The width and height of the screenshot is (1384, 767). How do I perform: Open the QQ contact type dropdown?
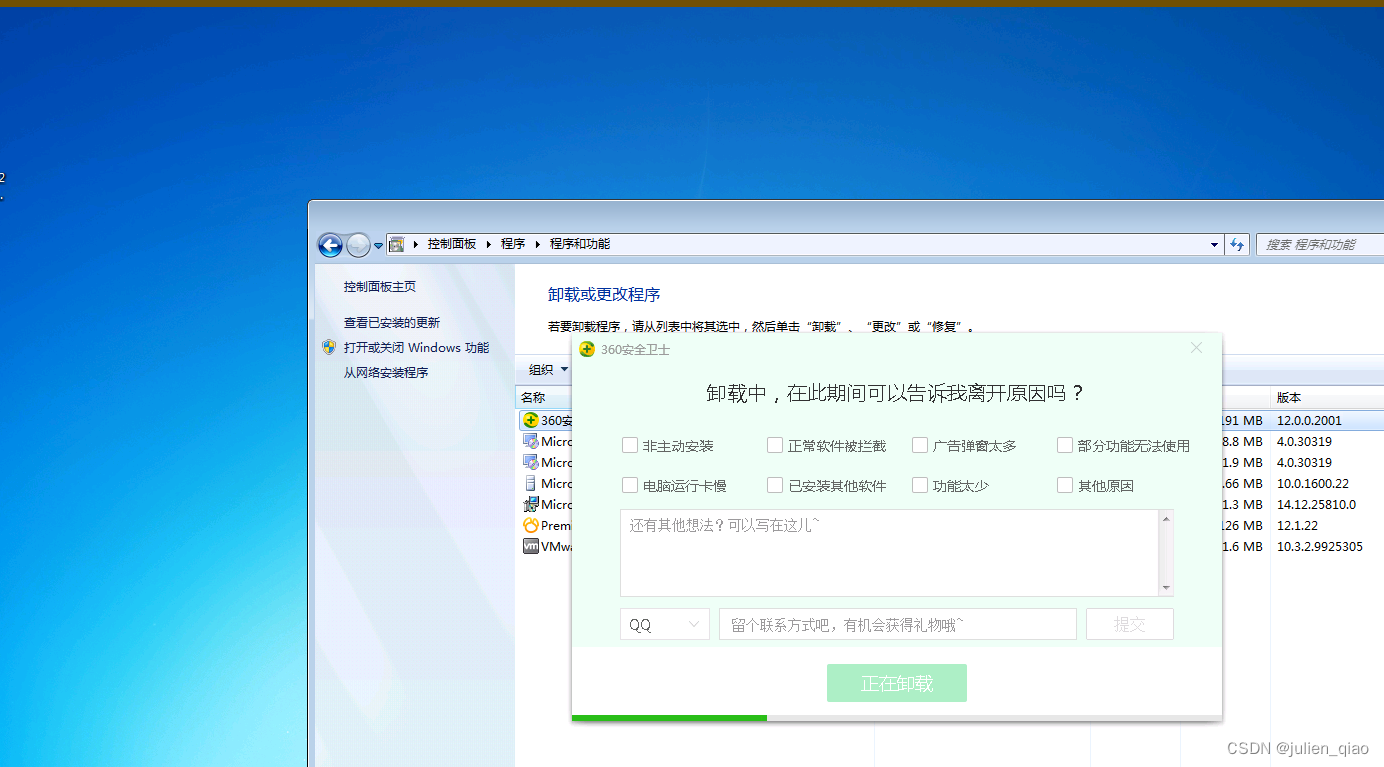tap(665, 624)
